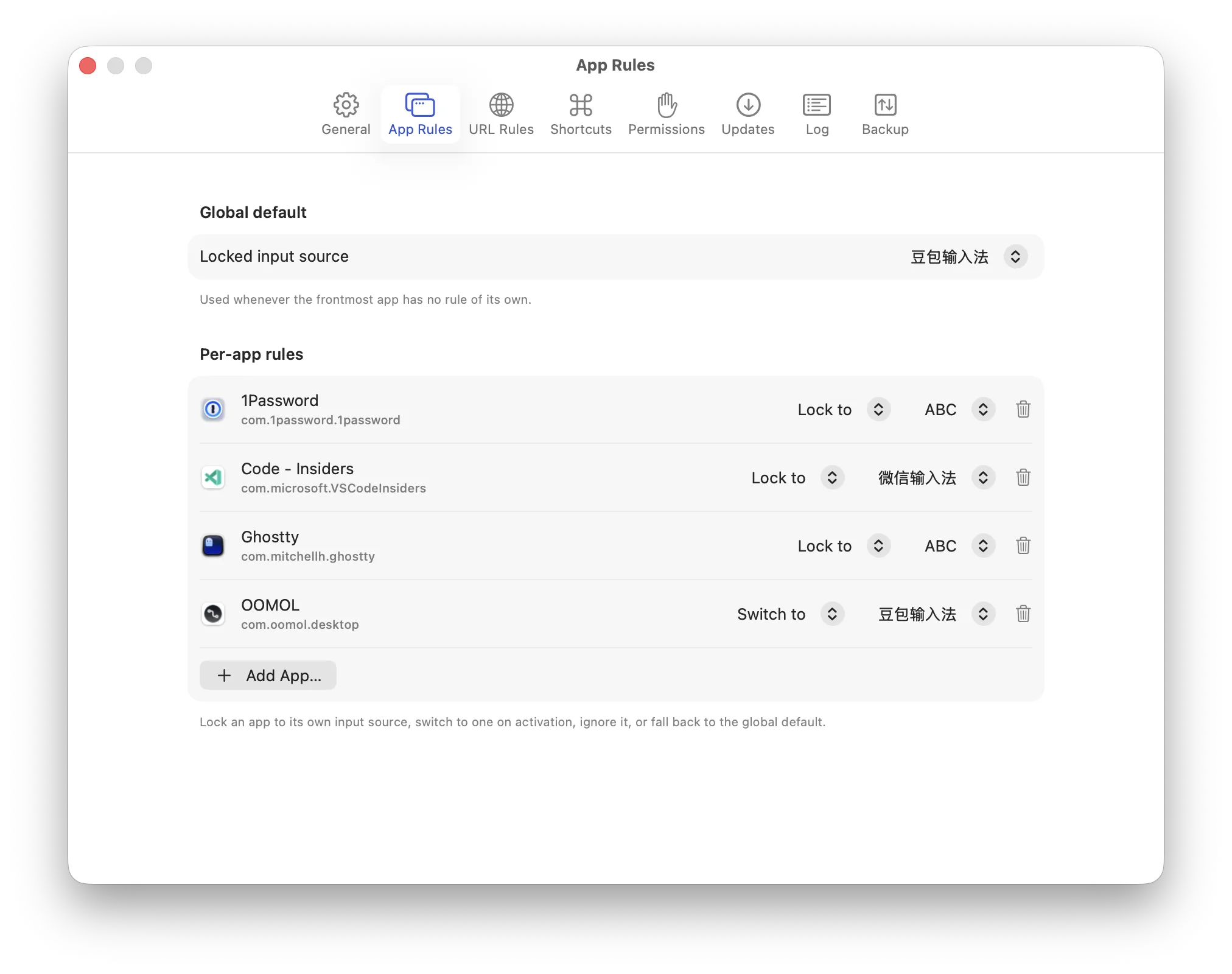
Task: Open the Shortcuts tab
Action: click(x=581, y=114)
